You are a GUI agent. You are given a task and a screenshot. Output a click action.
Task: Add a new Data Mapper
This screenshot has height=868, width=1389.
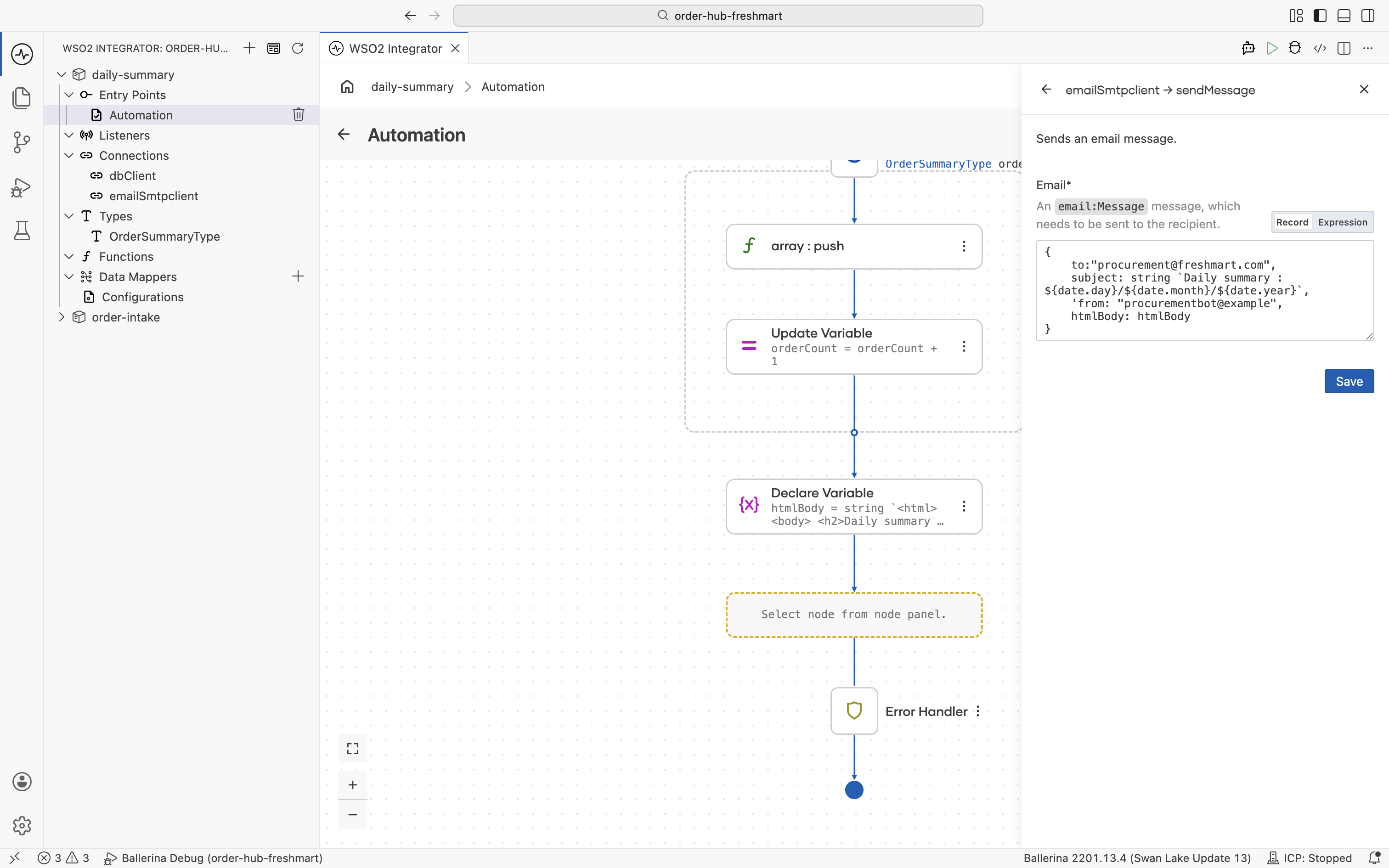[298, 276]
